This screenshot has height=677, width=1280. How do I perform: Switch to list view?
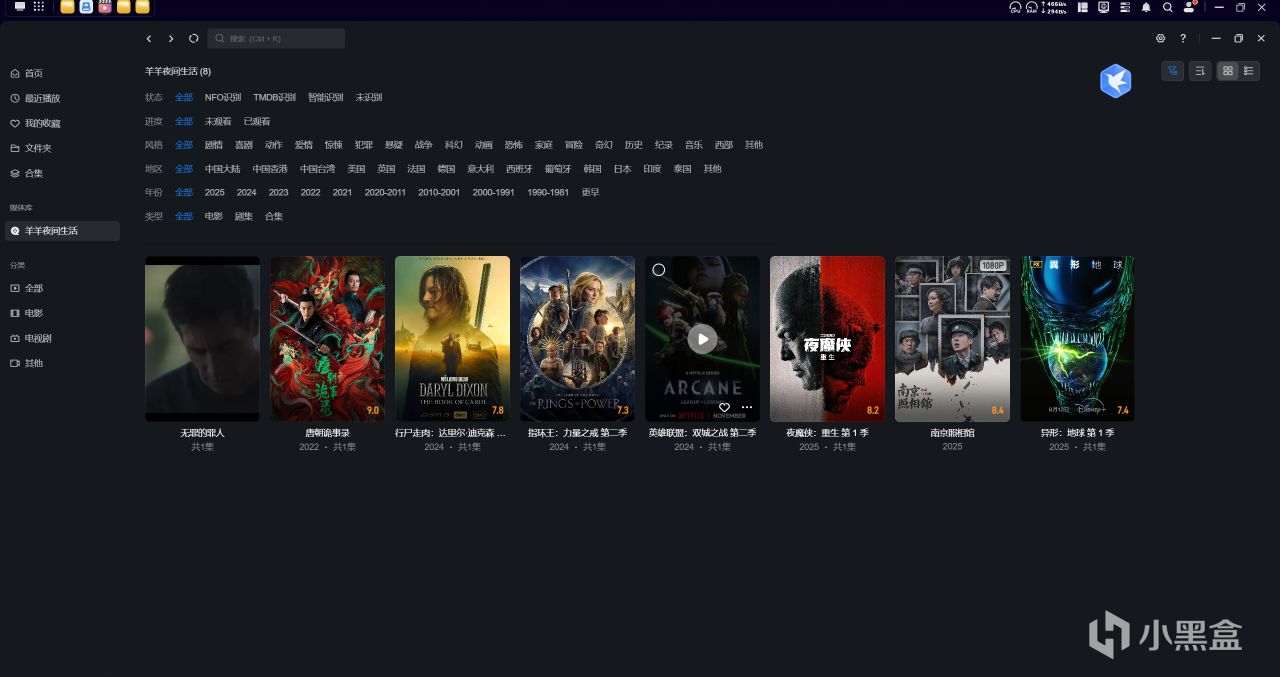coord(1249,71)
